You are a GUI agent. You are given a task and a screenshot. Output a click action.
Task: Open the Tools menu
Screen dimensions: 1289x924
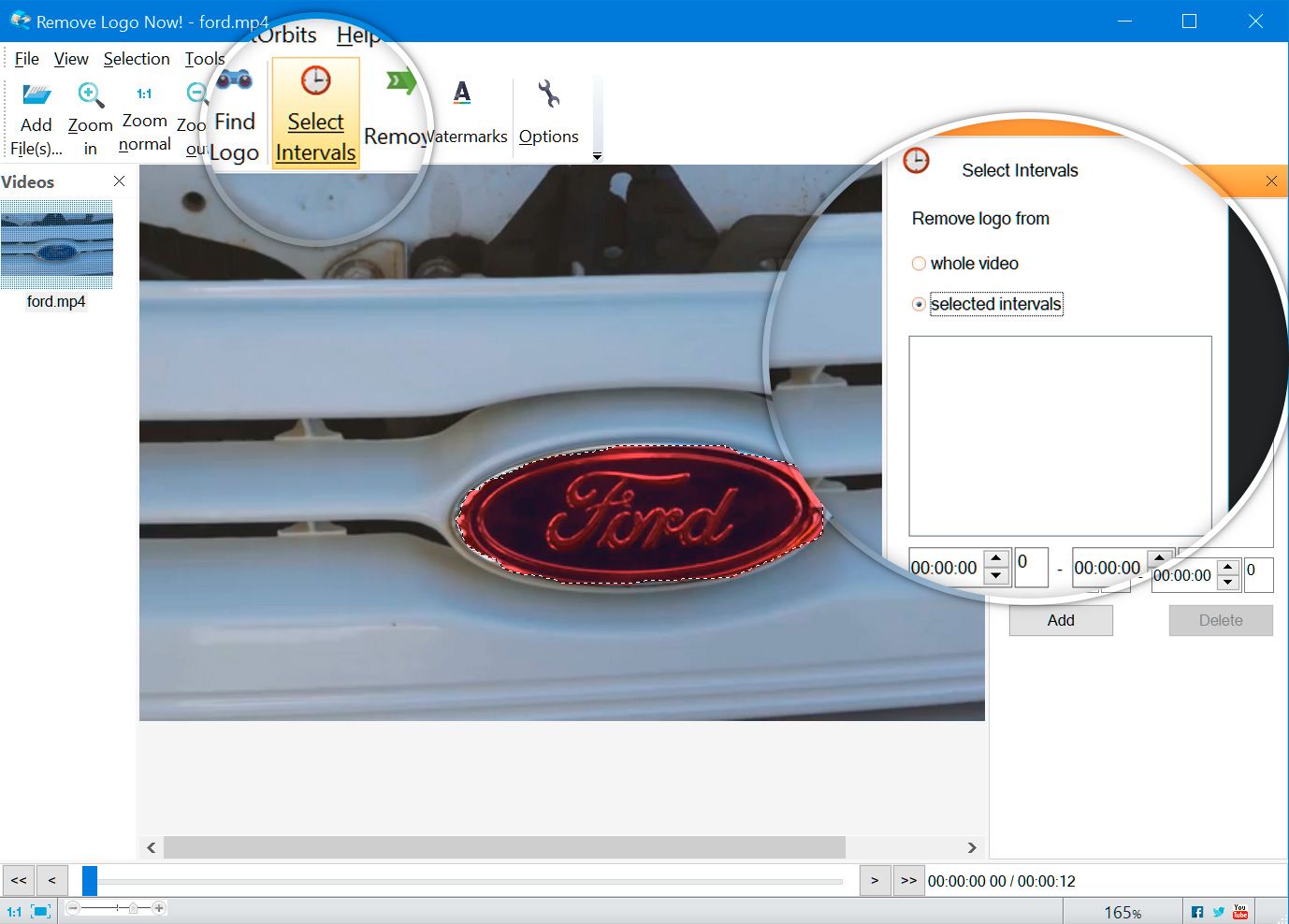204,59
